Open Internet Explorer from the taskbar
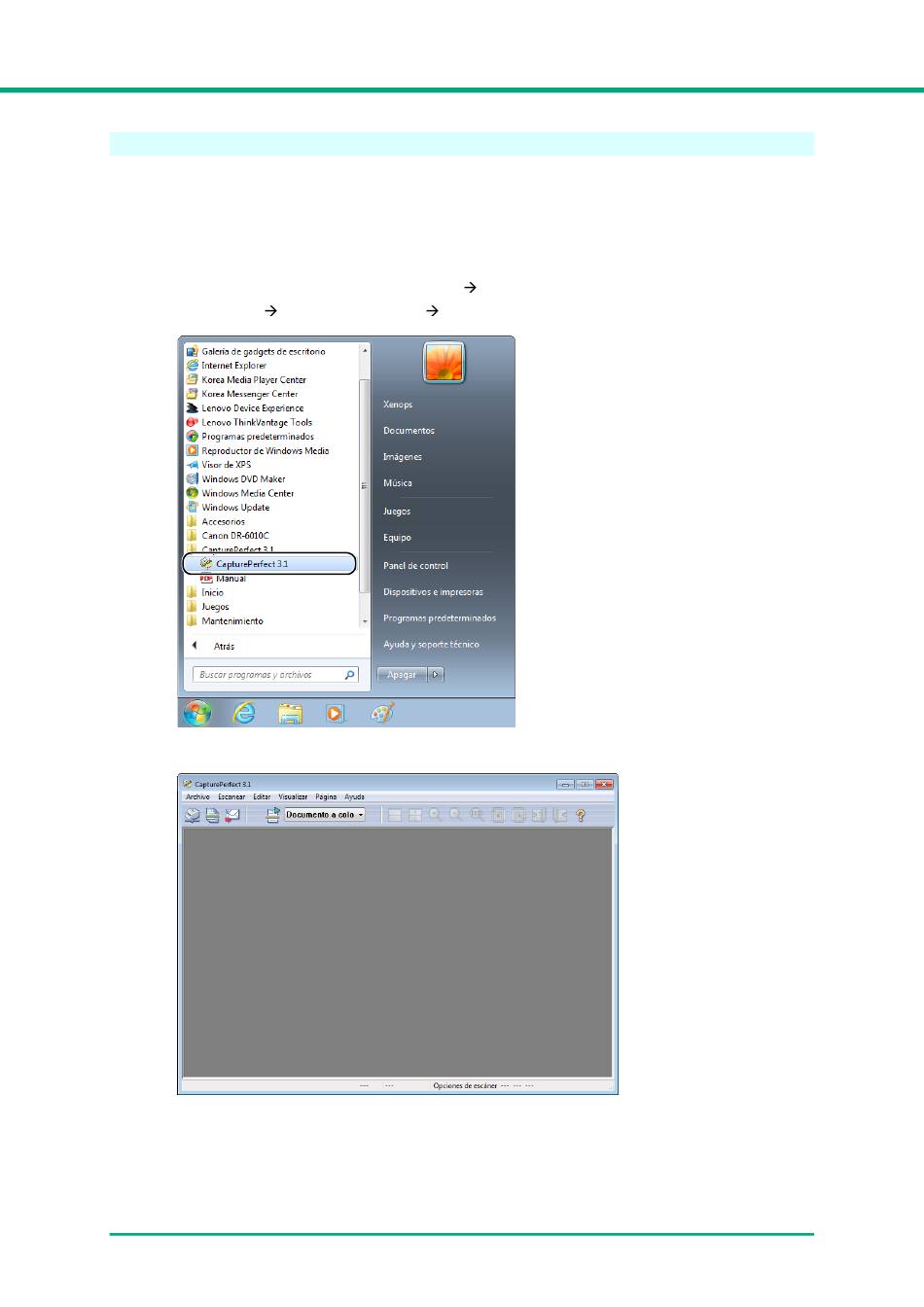This screenshot has width=924, height=1307. pos(244,713)
